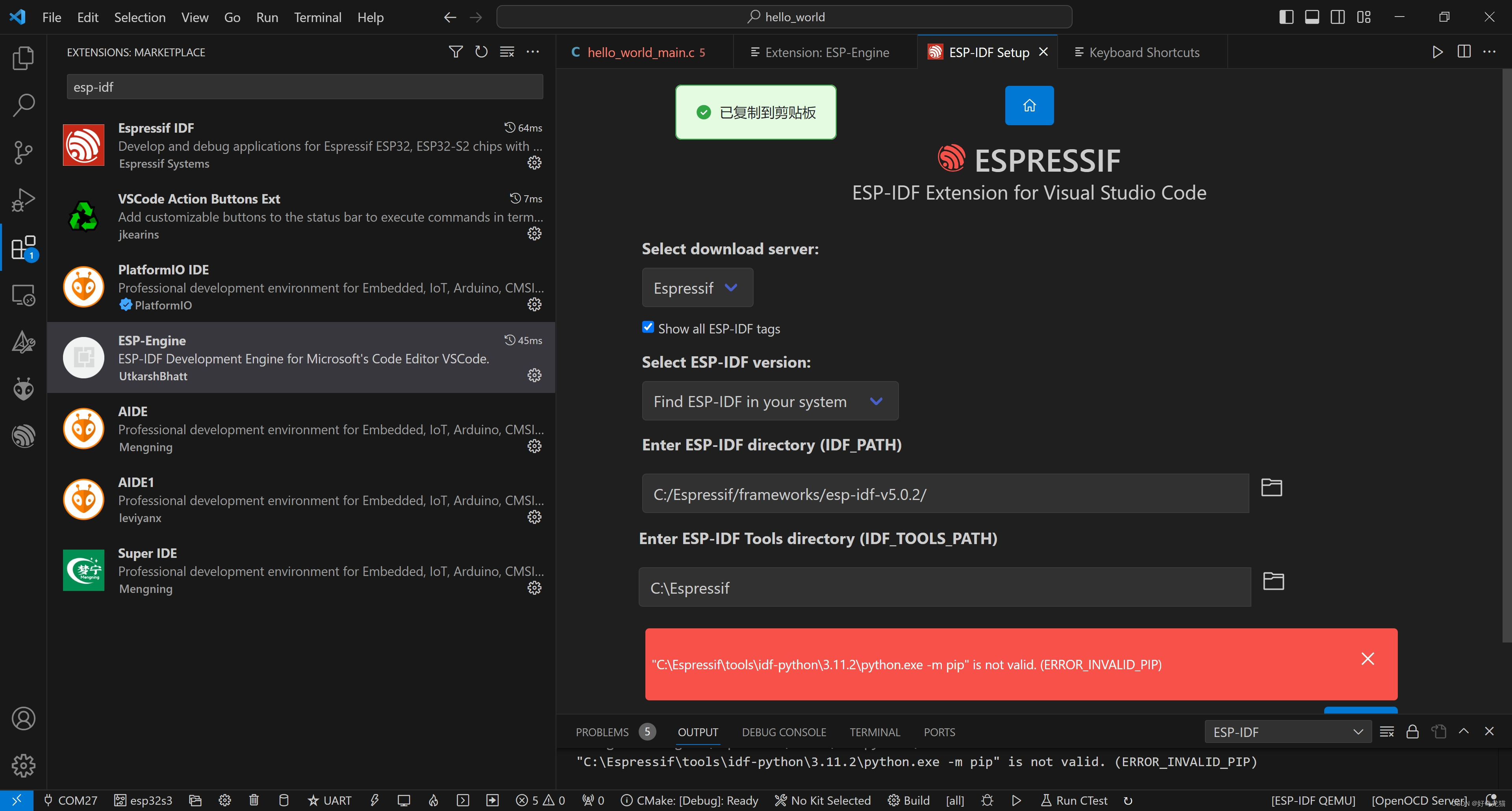Viewport: 1512px width, 811px height.
Task: Enable ESP-Engine extension settings gear
Action: click(x=534, y=375)
